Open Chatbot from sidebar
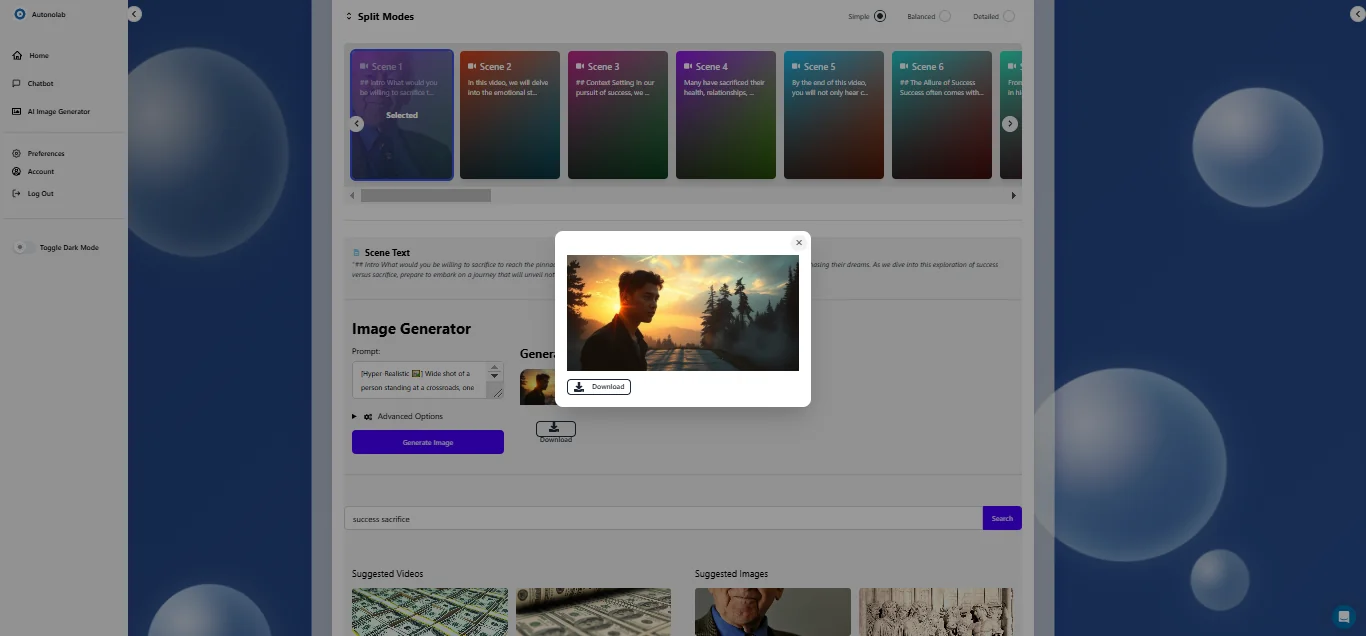Image resolution: width=1366 pixels, height=636 pixels. [x=40, y=84]
